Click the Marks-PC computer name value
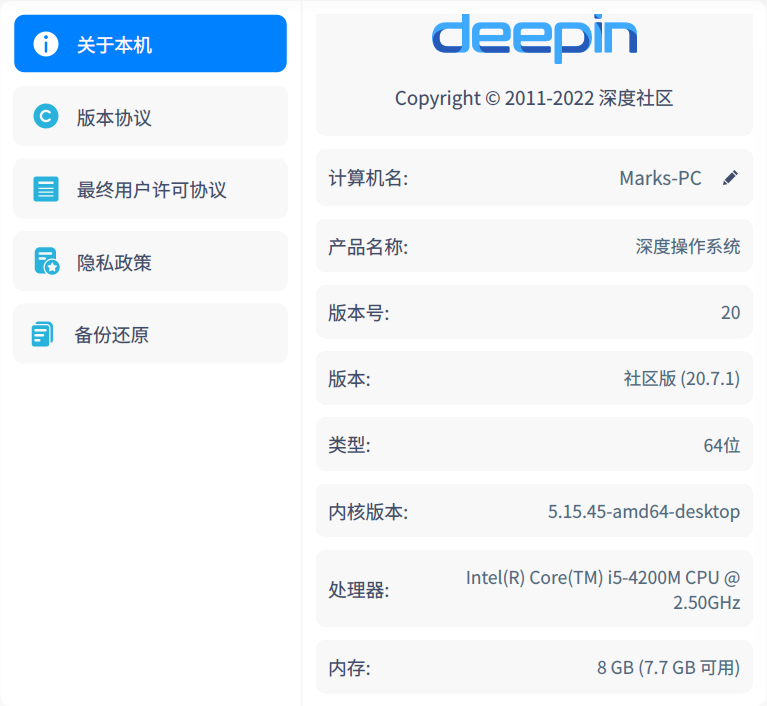Image resolution: width=767 pixels, height=706 pixels. tap(660, 178)
